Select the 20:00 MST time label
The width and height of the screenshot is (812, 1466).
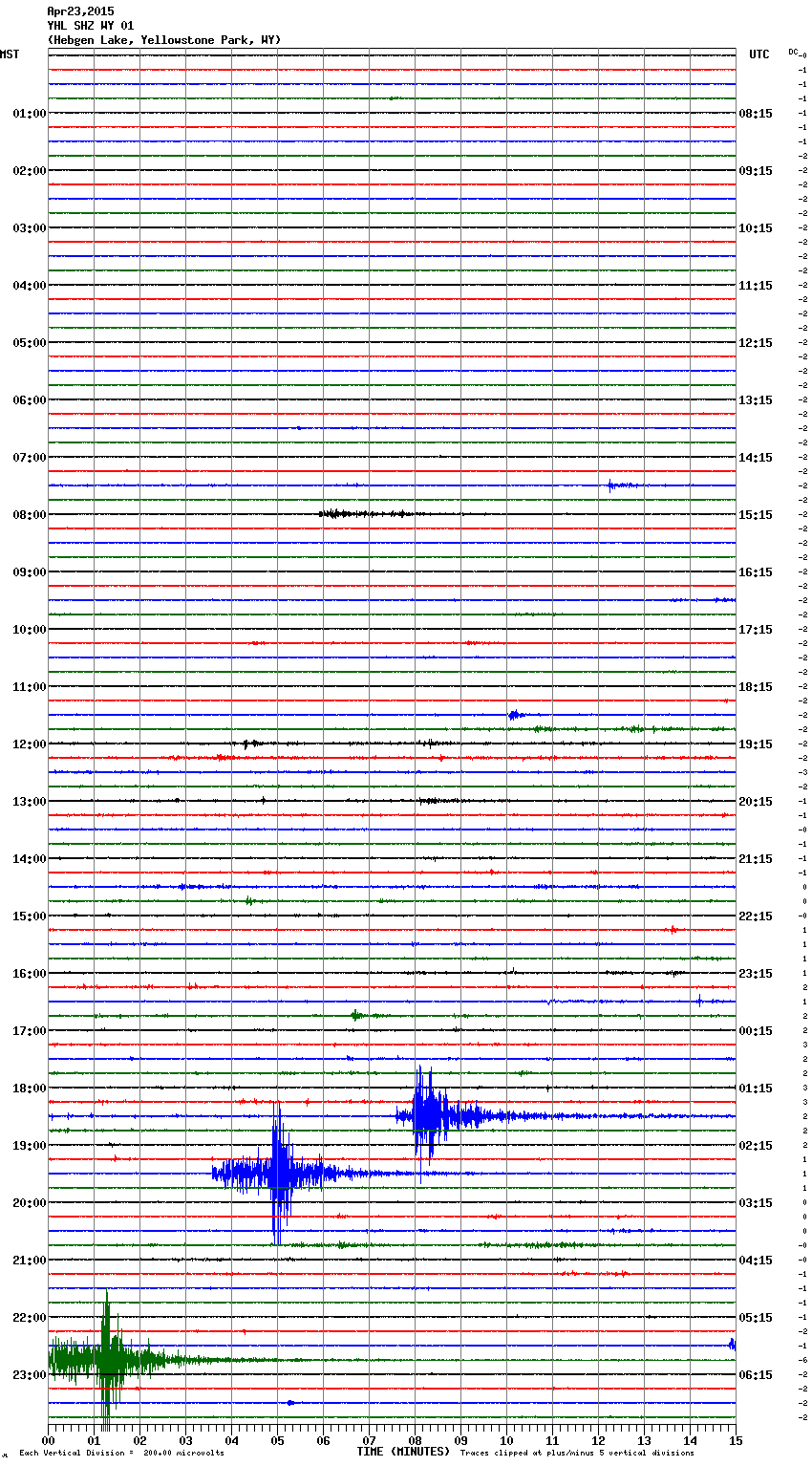pyautogui.click(x=30, y=1202)
